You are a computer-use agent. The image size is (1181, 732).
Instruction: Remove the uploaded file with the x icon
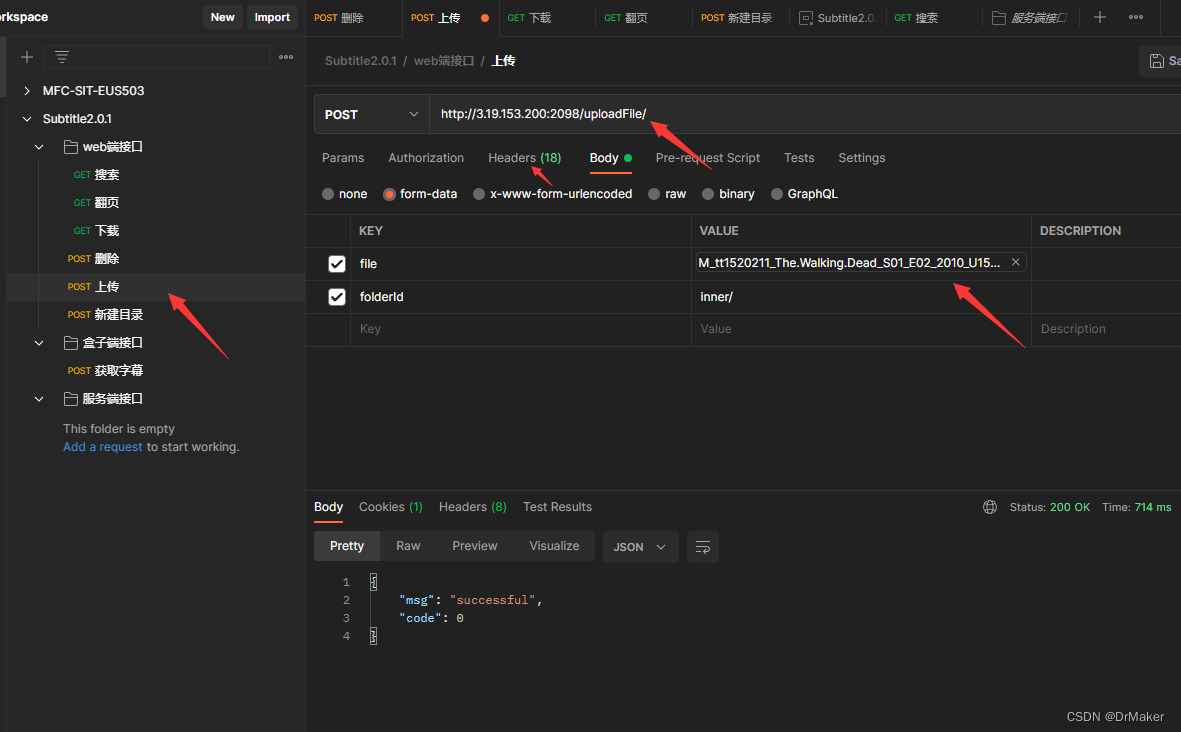[x=1015, y=261]
